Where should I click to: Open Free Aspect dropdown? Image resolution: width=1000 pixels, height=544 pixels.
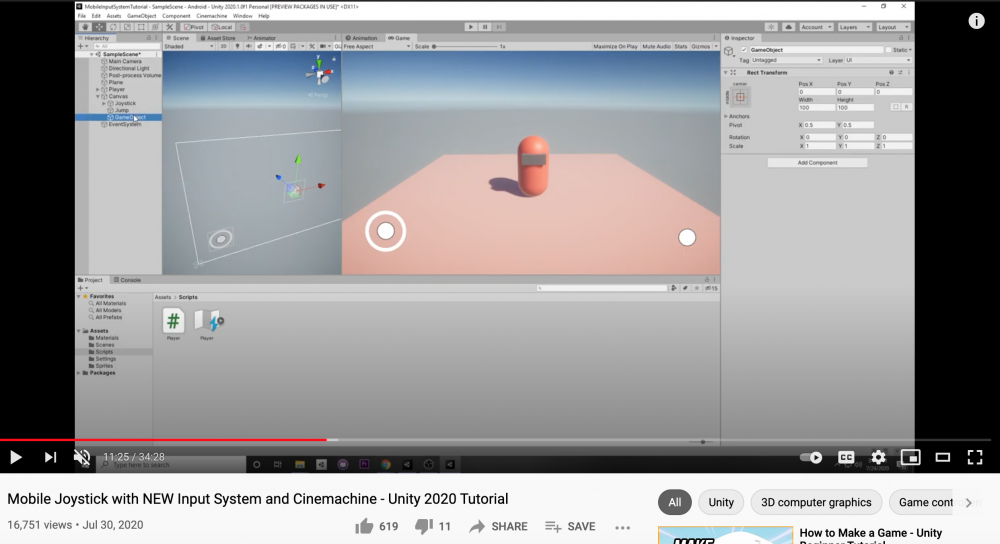pyautogui.click(x=376, y=47)
